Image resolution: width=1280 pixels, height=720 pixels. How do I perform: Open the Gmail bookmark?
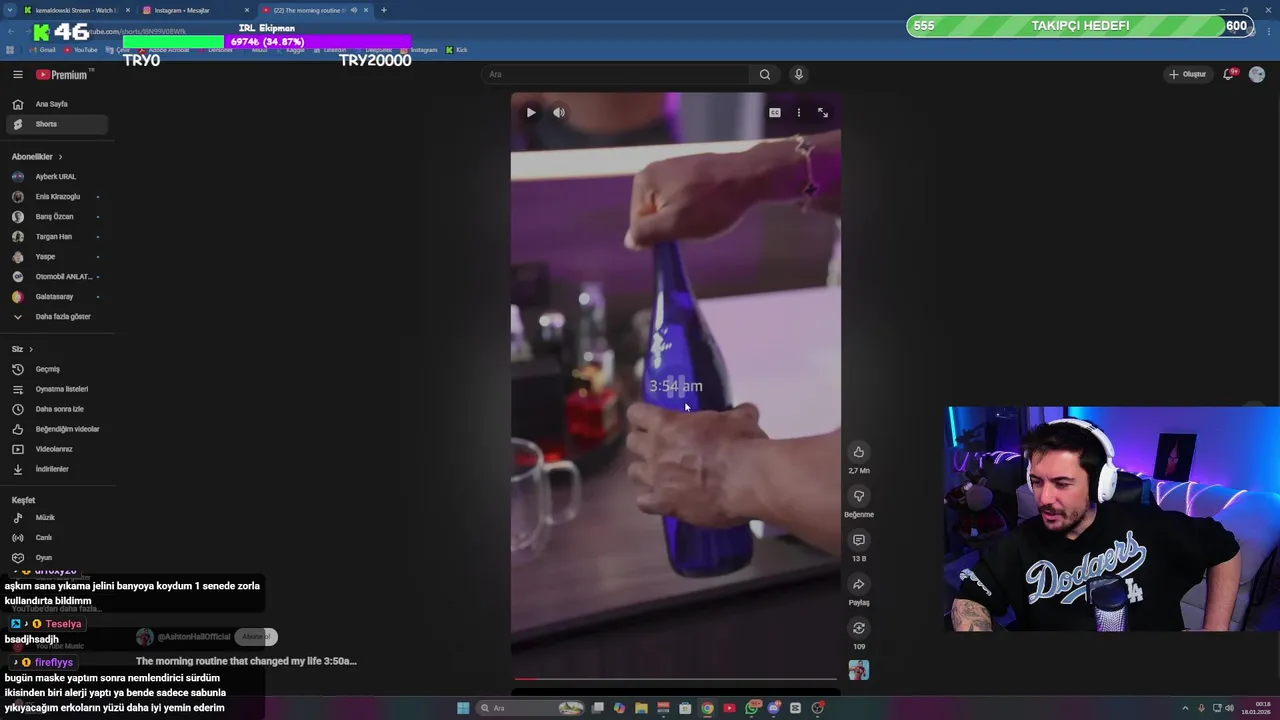tap(42, 50)
